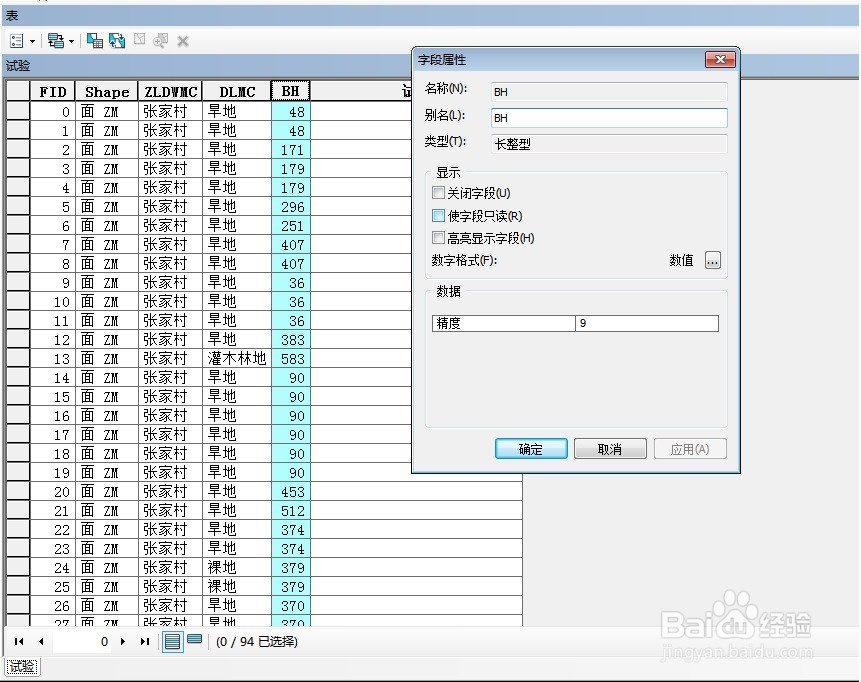Screen dimensions: 861x682
Task: Confirm field properties with 确定
Action: (530, 448)
